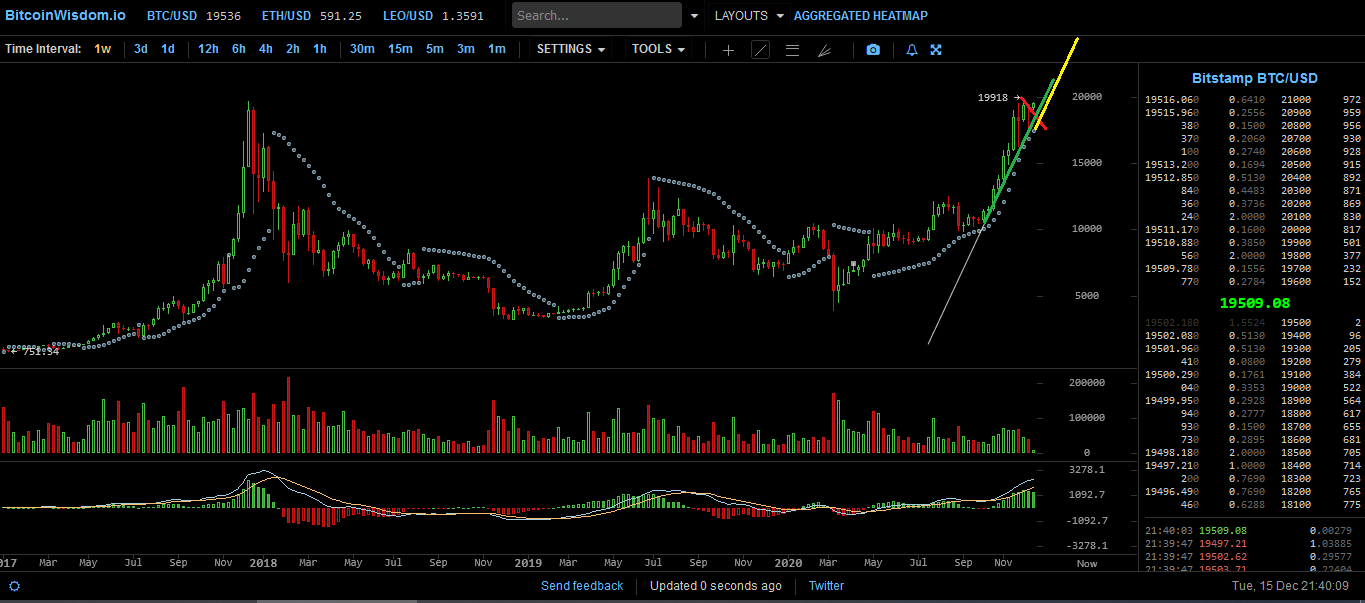Select the BTC/USD ticker in header
Viewport: 1365px width, 603px height.
(195, 16)
